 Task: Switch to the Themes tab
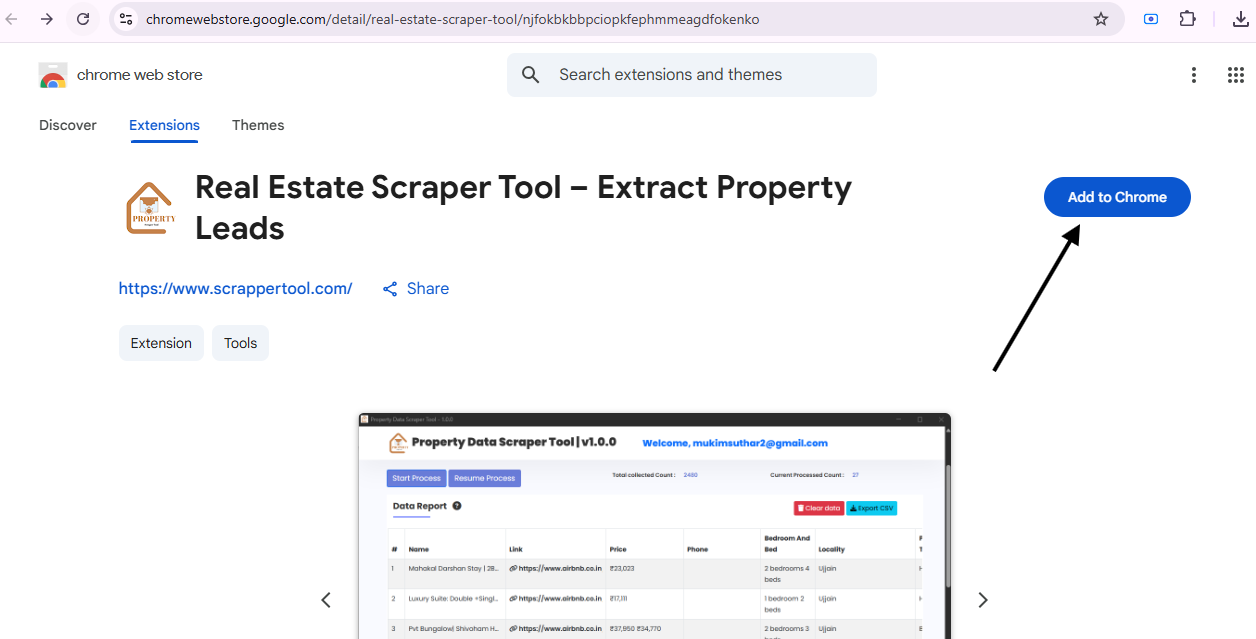[x=258, y=125]
